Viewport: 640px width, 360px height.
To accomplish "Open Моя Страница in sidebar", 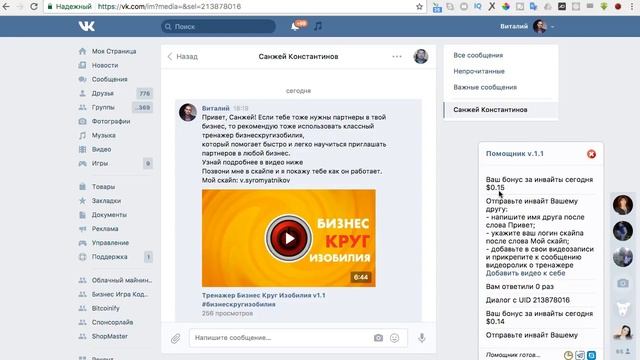I will [113, 51].
